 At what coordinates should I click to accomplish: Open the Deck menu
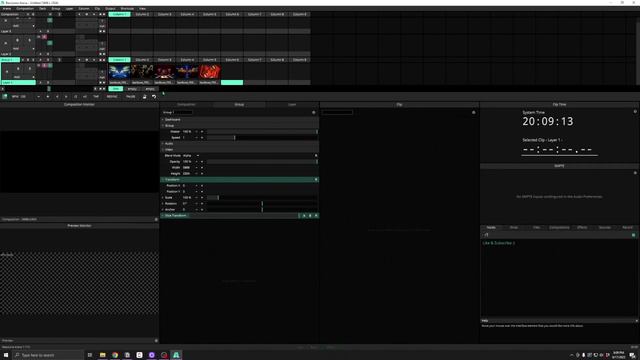click(42, 9)
